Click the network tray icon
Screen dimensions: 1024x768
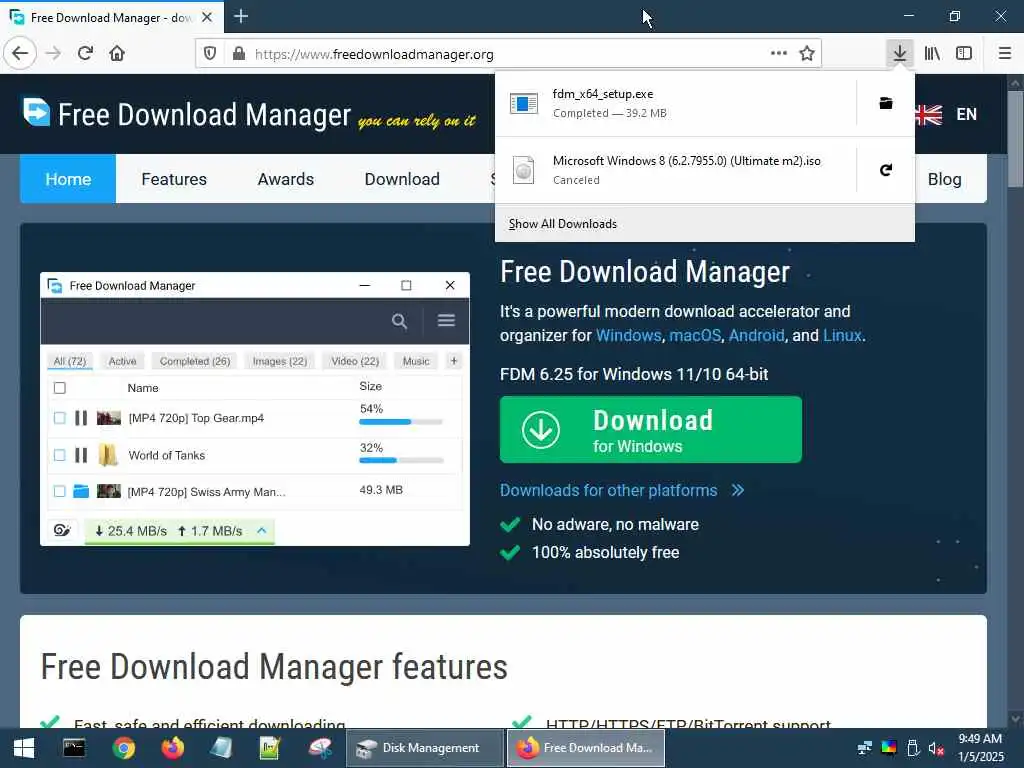coord(865,748)
